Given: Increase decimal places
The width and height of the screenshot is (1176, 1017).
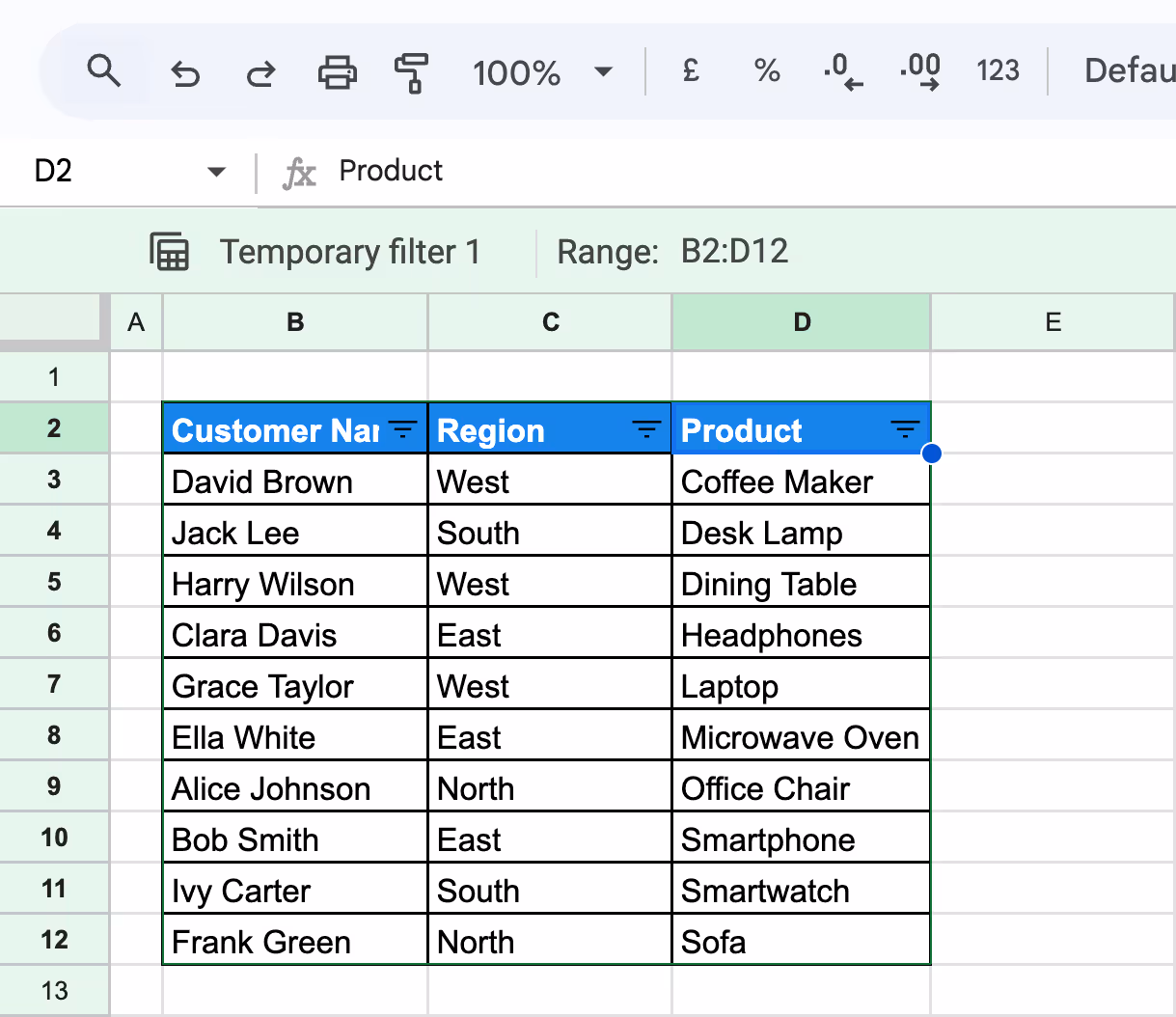Looking at the screenshot, I should coord(918,70).
